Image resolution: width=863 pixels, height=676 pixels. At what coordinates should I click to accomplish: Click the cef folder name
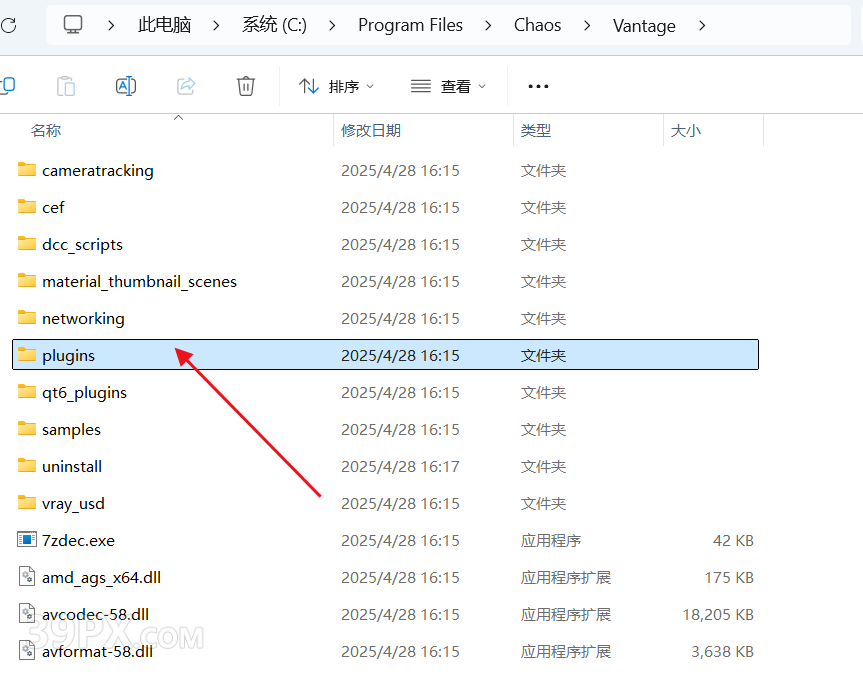tap(53, 208)
